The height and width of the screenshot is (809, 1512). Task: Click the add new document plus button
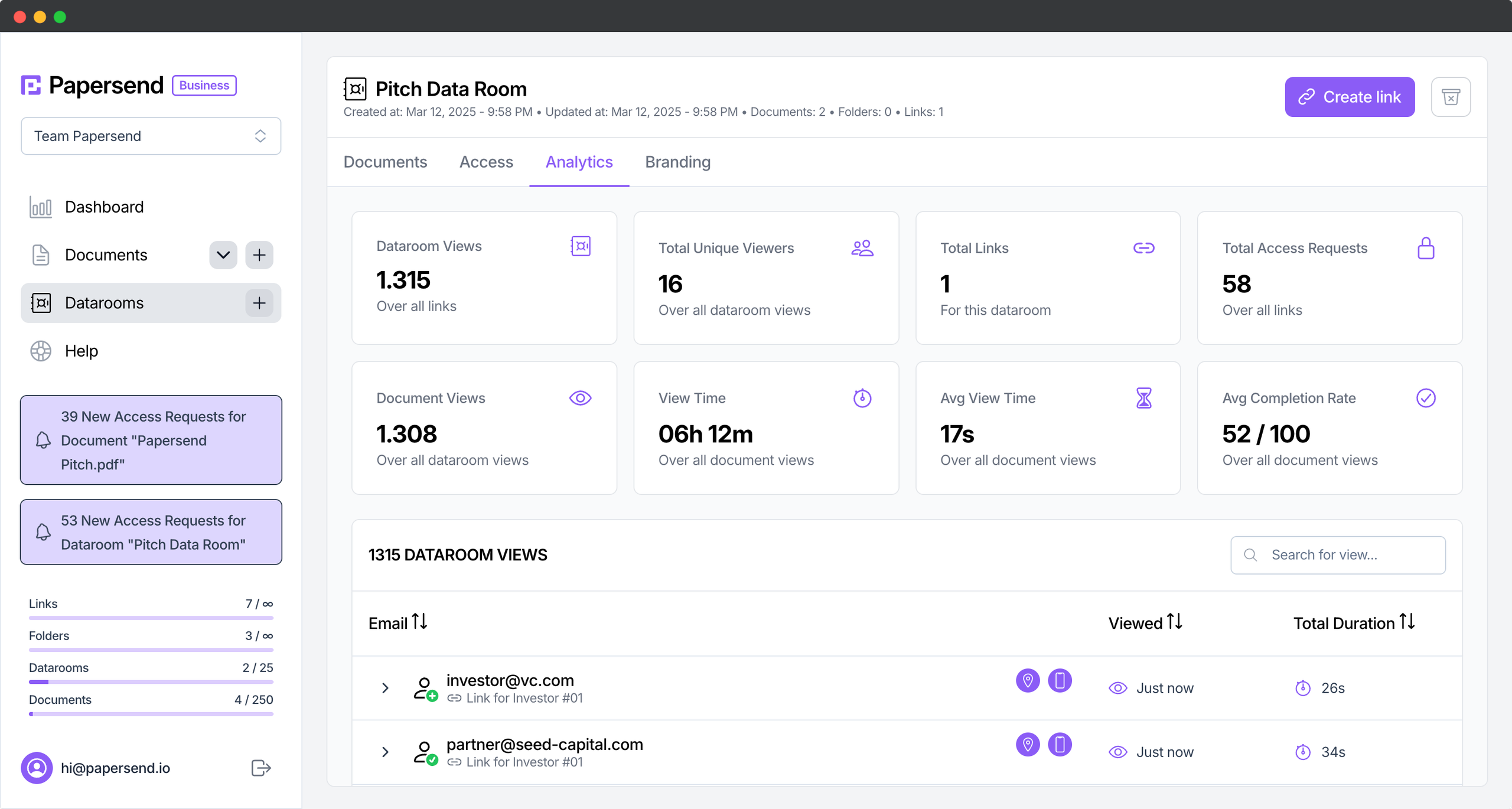259,255
